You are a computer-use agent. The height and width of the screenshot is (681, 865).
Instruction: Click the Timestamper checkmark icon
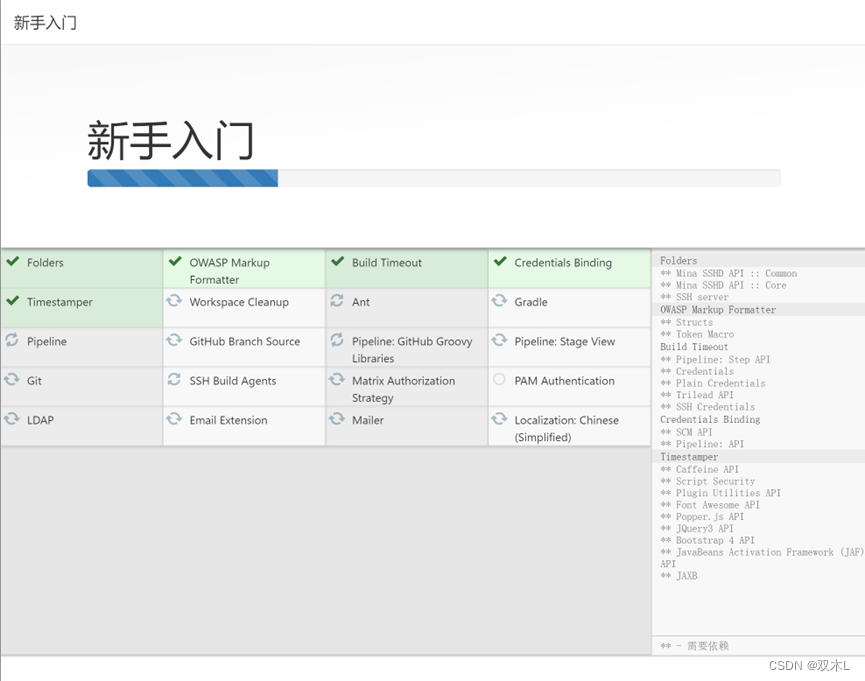(13, 301)
